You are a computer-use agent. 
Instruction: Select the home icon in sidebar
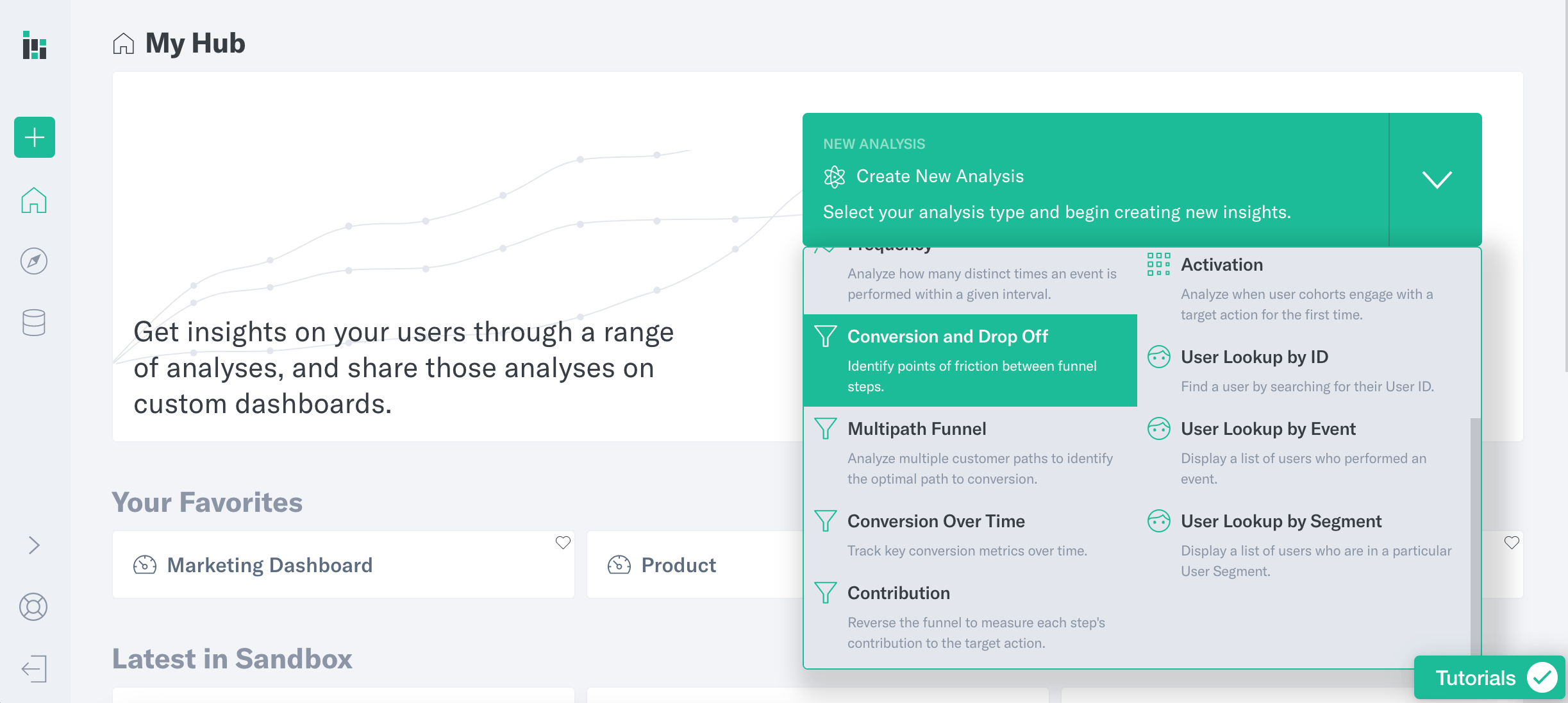tap(33, 200)
